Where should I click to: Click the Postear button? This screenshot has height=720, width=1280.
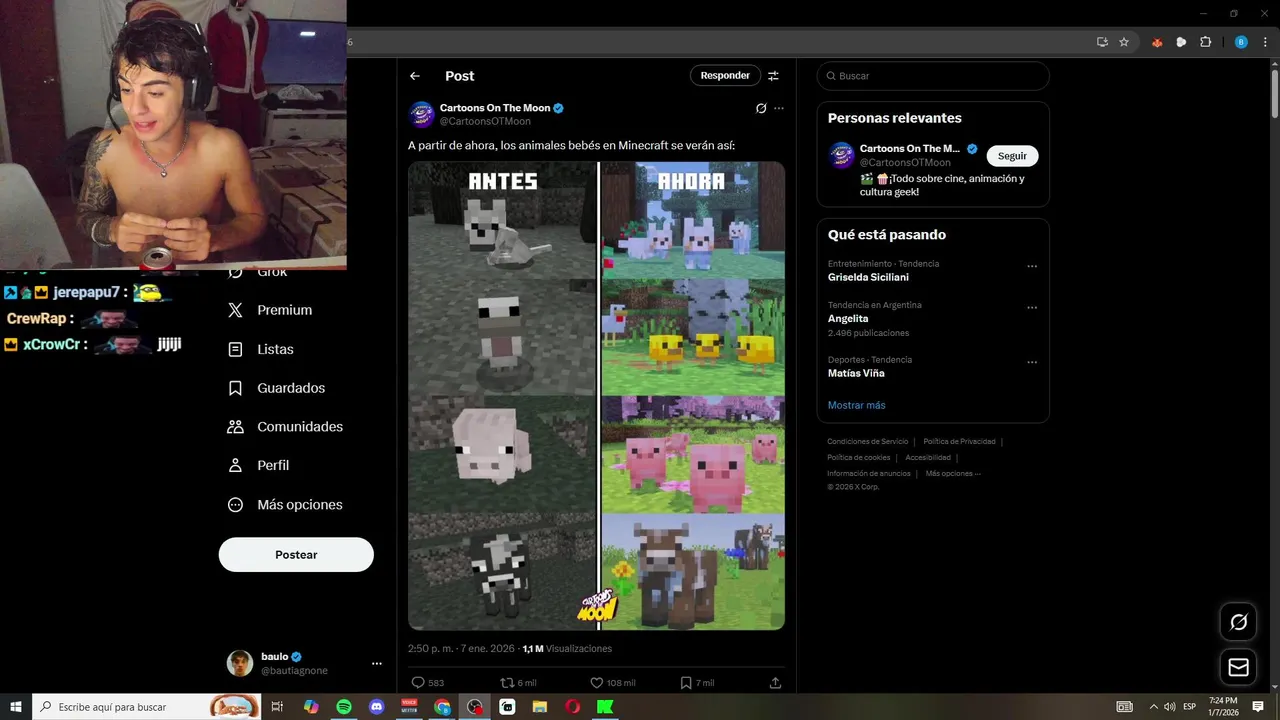click(296, 555)
